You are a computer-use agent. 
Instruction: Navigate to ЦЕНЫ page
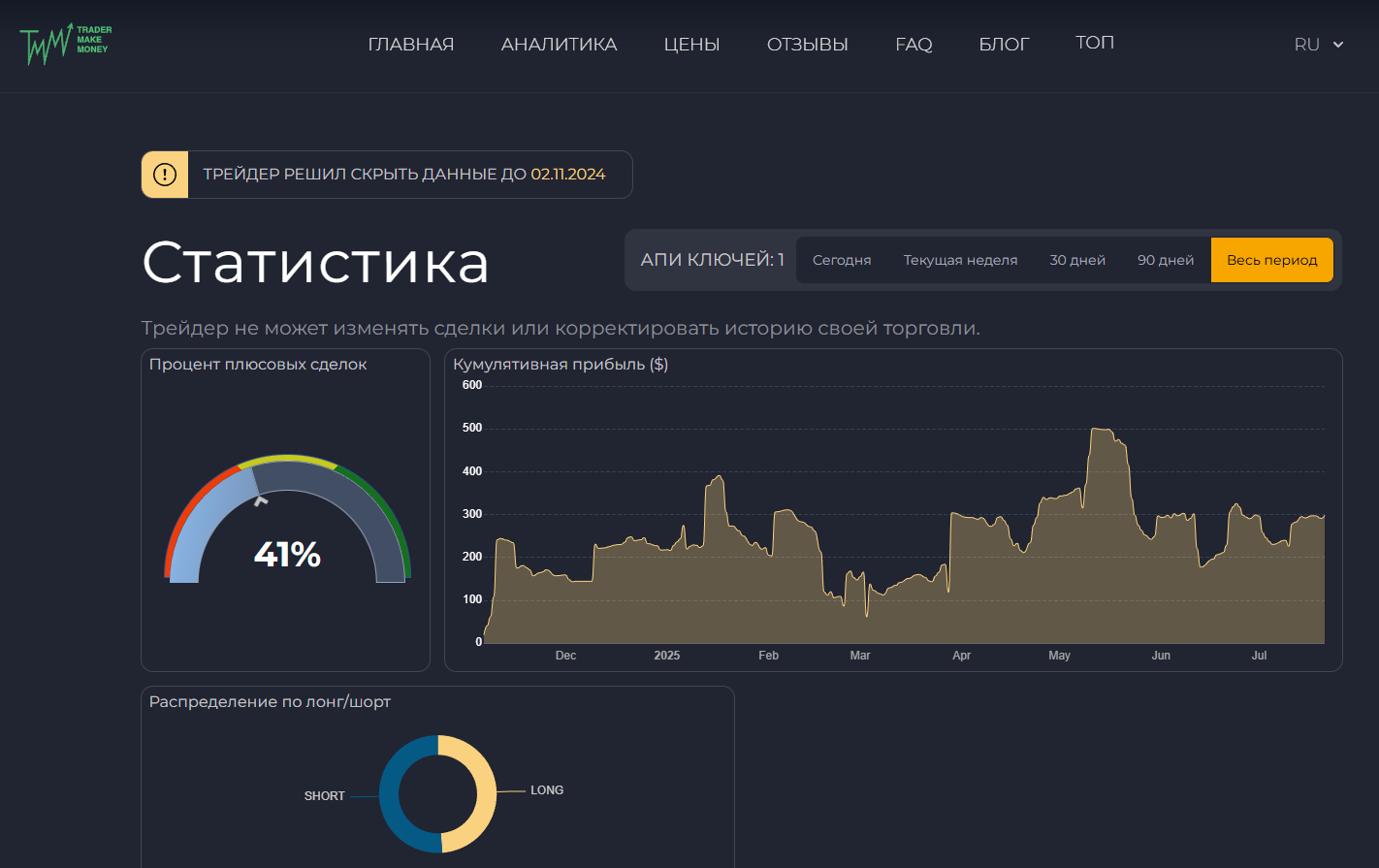tap(691, 45)
